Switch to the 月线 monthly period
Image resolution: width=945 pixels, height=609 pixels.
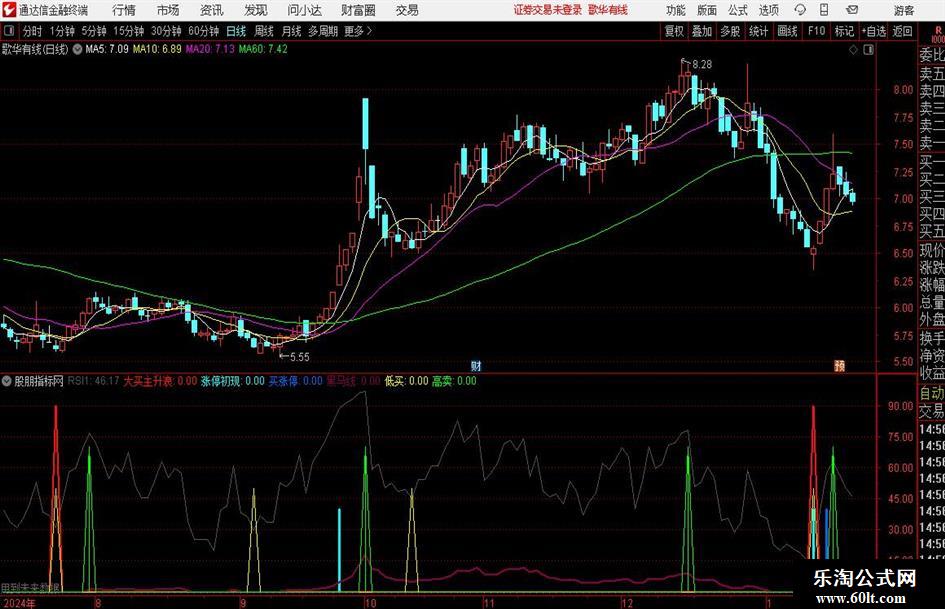(292, 31)
